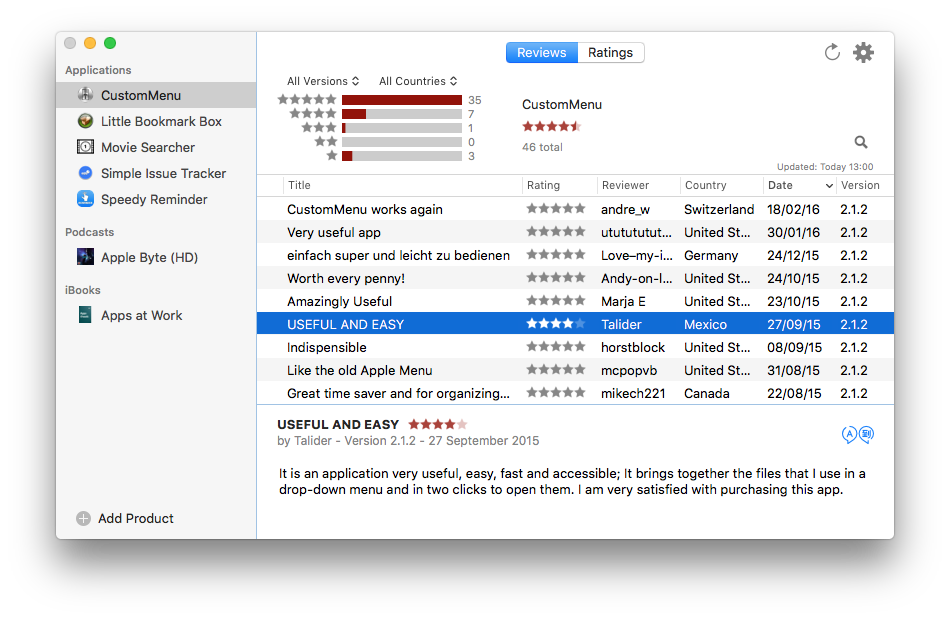The height and width of the screenshot is (619, 950).
Task: Click the Apple Byte (HD) podcast icon
Action: tap(85, 257)
